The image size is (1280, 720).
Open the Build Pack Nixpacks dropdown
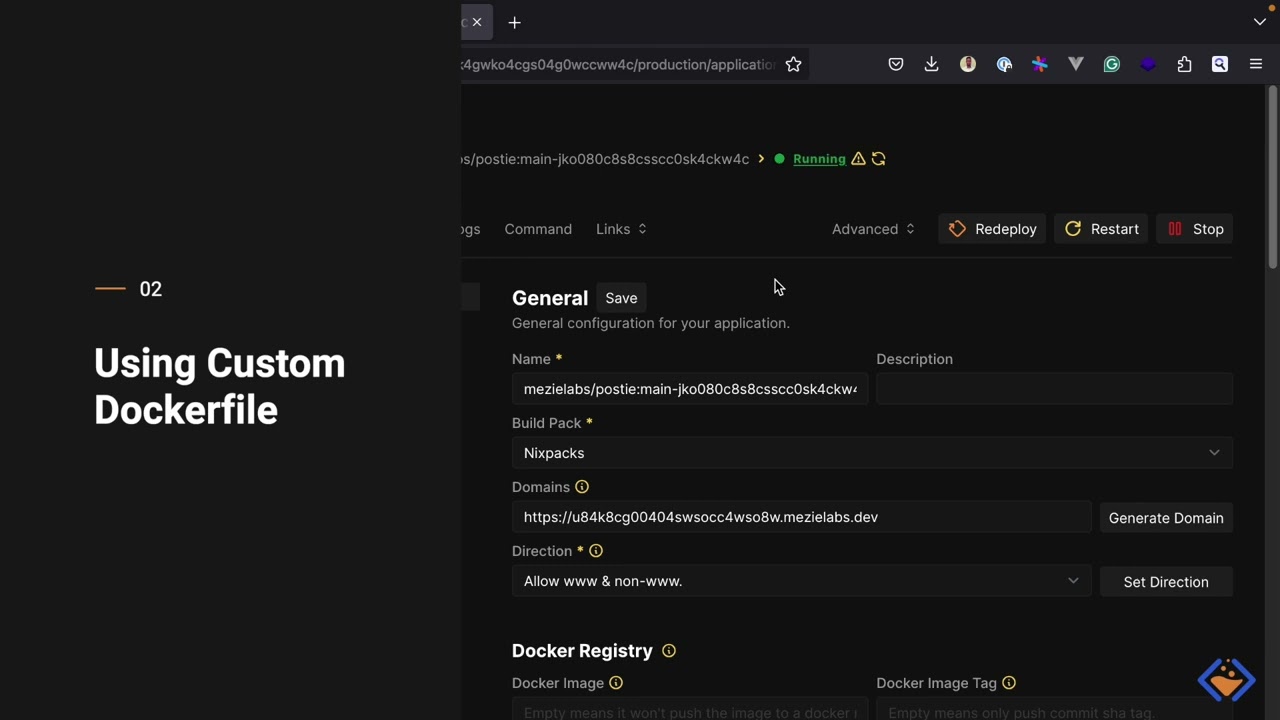pyautogui.click(x=872, y=453)
